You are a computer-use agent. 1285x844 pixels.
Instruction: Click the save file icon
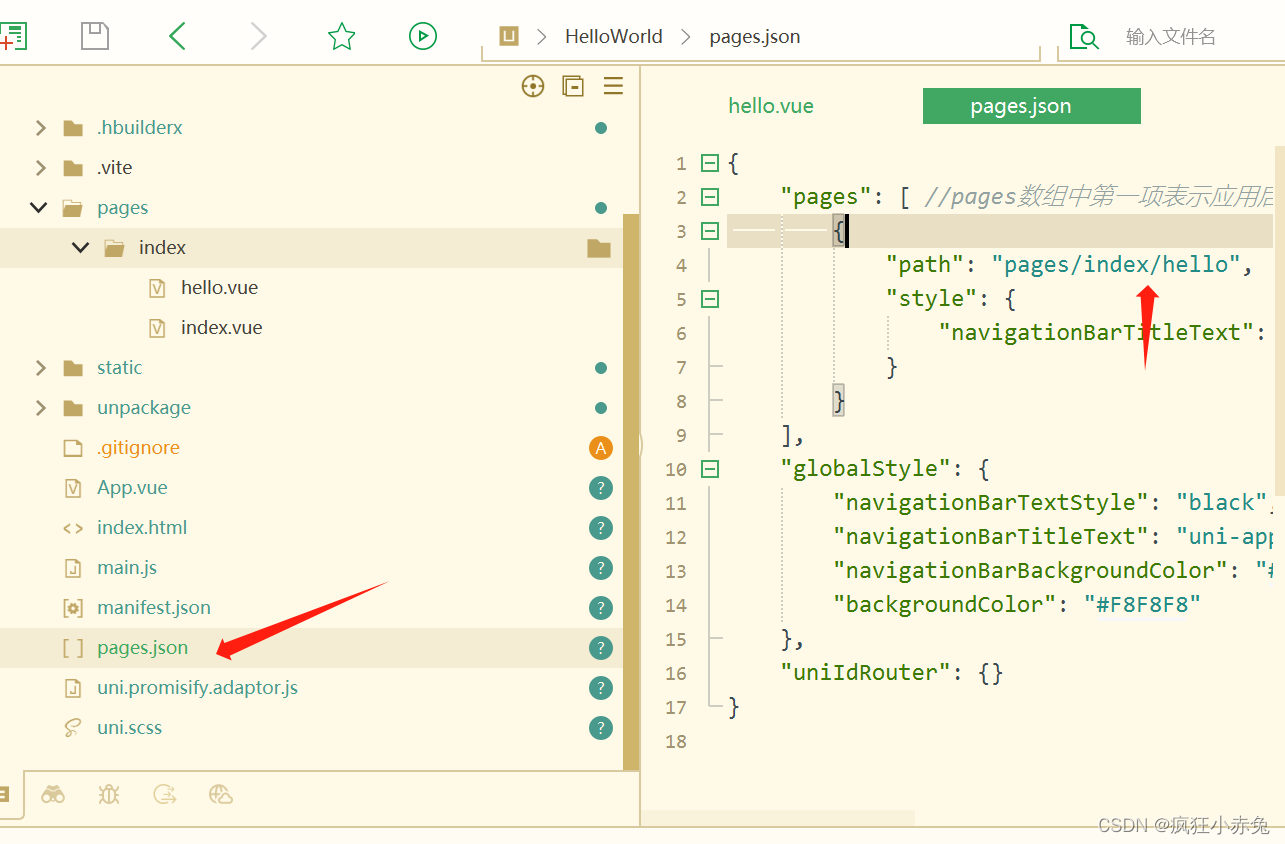pyautogui.click(x=95, y=37)
